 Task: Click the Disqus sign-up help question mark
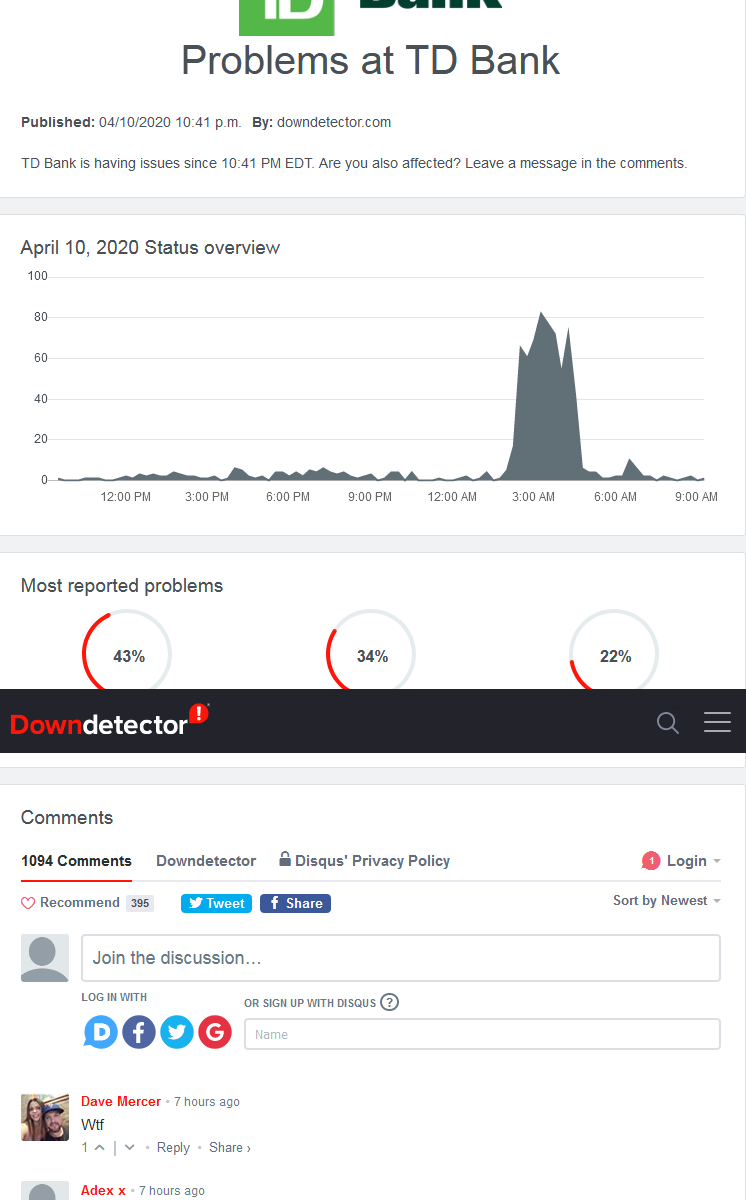(x=390, y=1002)
